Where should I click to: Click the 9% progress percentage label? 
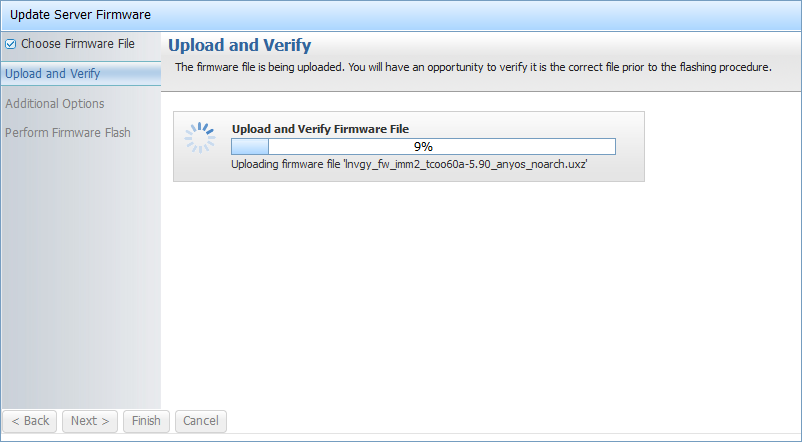point(423,146)
